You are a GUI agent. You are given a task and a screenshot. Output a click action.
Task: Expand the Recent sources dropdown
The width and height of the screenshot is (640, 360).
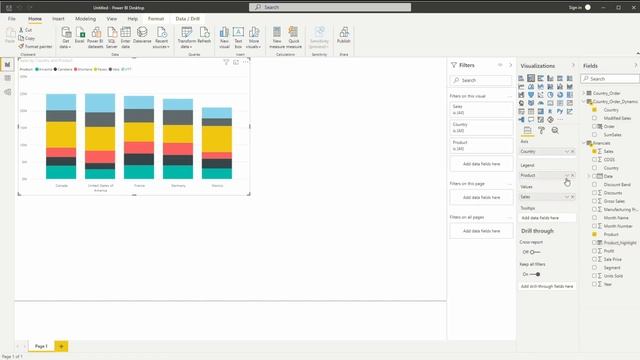click(161, 38)
